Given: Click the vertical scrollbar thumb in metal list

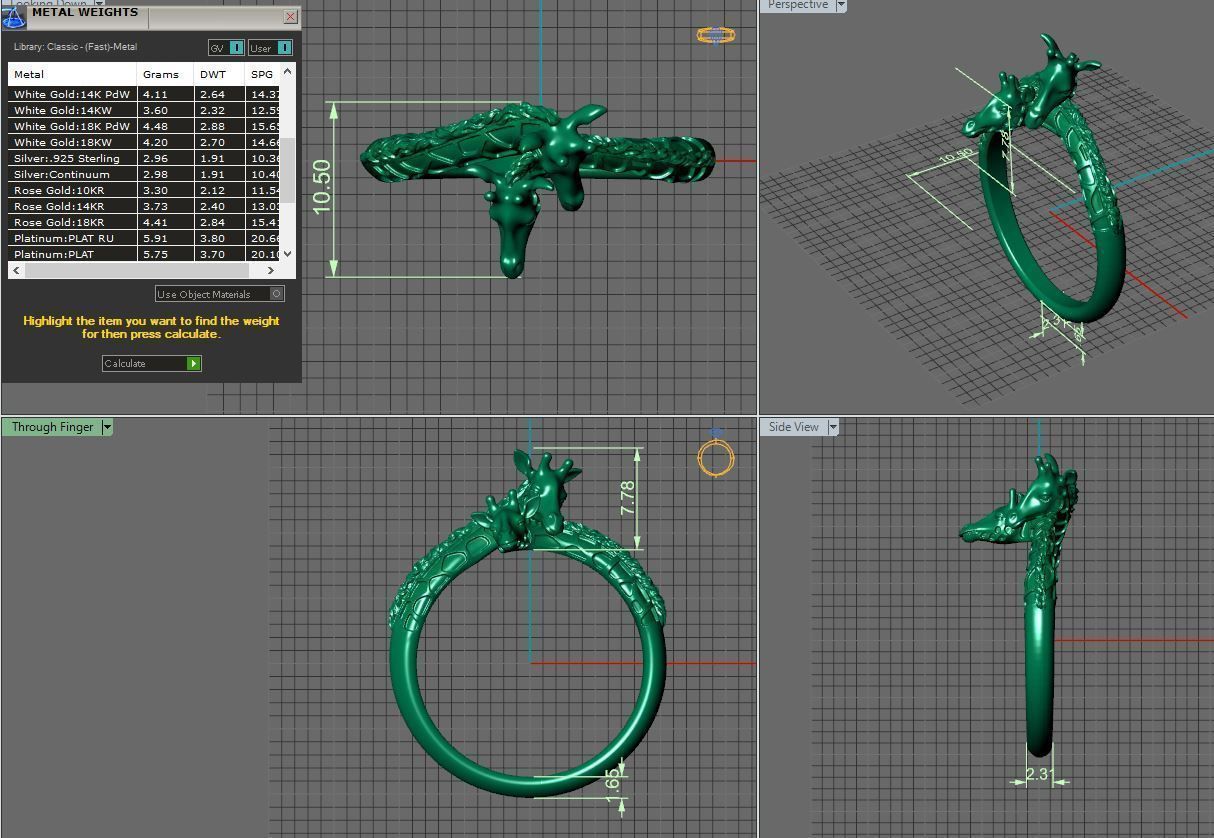Looking at the screenshot, I should click(288, 170).
